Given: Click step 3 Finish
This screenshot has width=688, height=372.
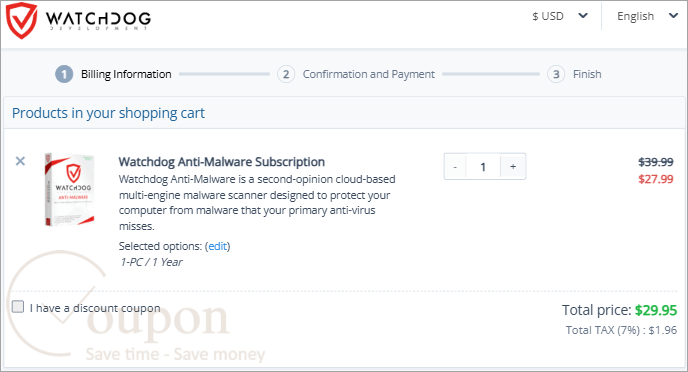Looking at the screenshot, I should [574, 74].
